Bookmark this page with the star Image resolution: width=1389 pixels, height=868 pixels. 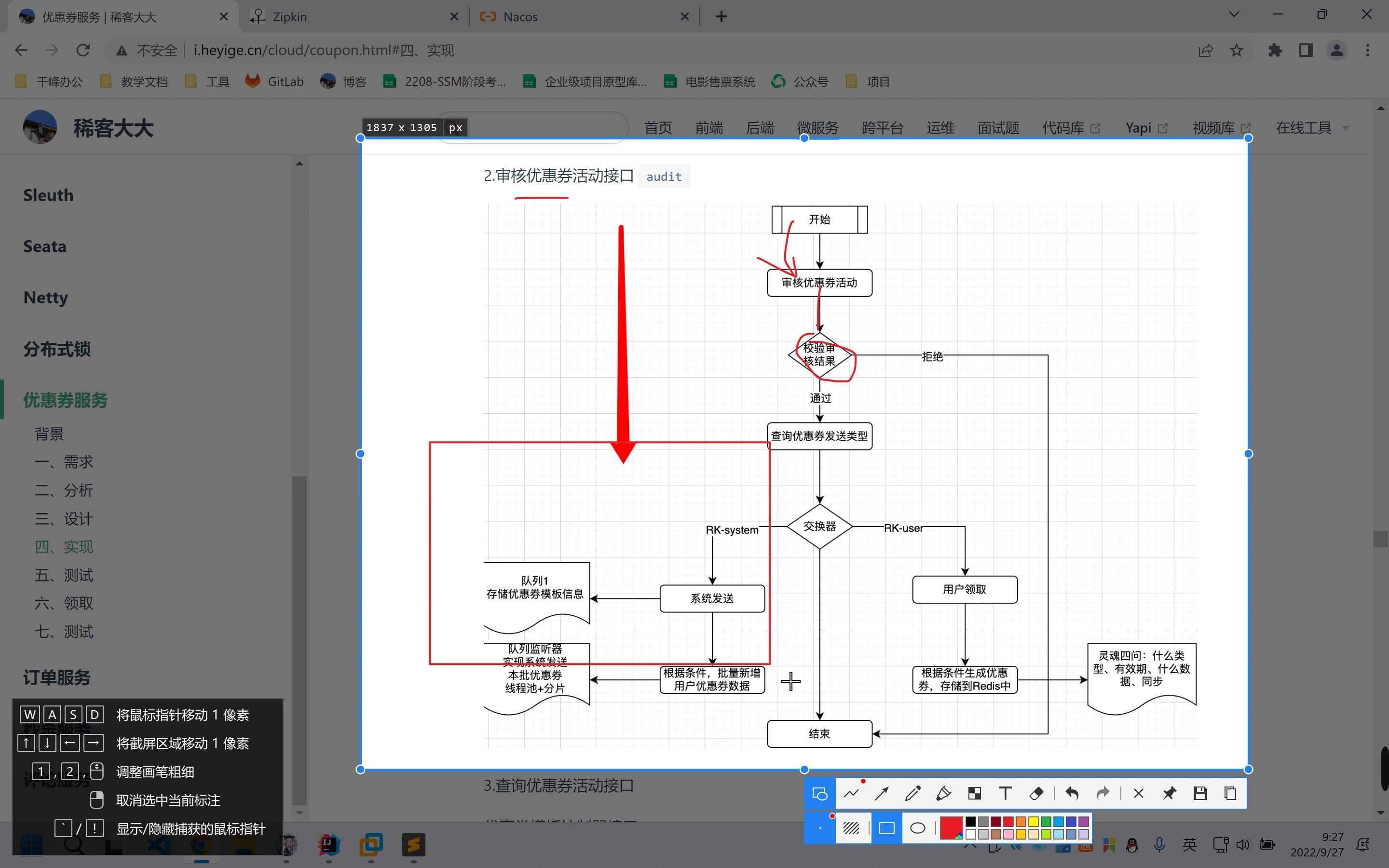tap(1236, 51)
